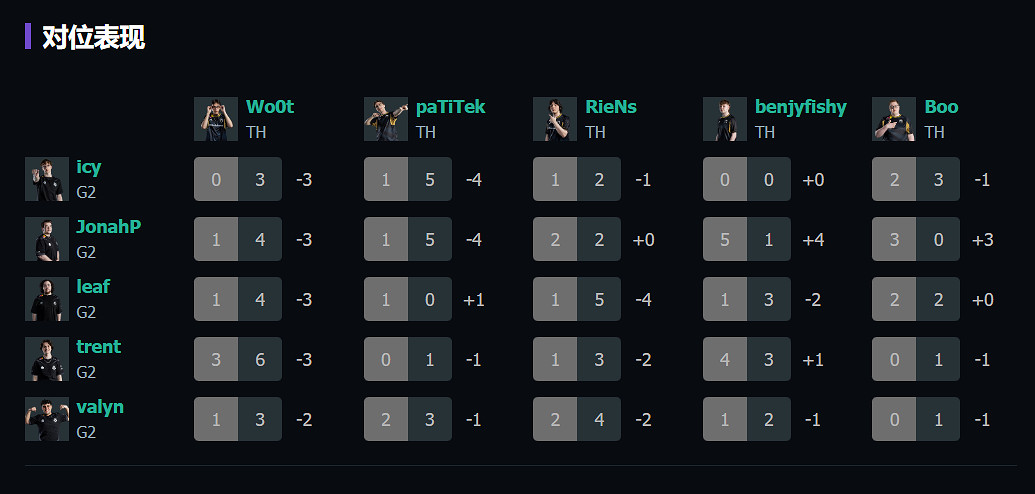Select valyn versus Boo duel score
The height and width of the screenshot is (494, 1035).
click(915, 419)
